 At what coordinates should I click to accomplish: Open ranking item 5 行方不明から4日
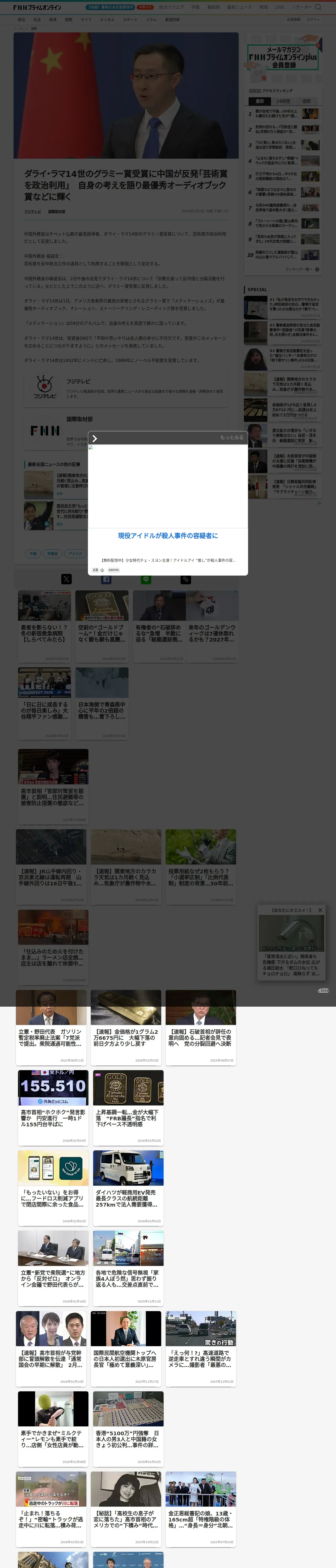pos(283,176)
